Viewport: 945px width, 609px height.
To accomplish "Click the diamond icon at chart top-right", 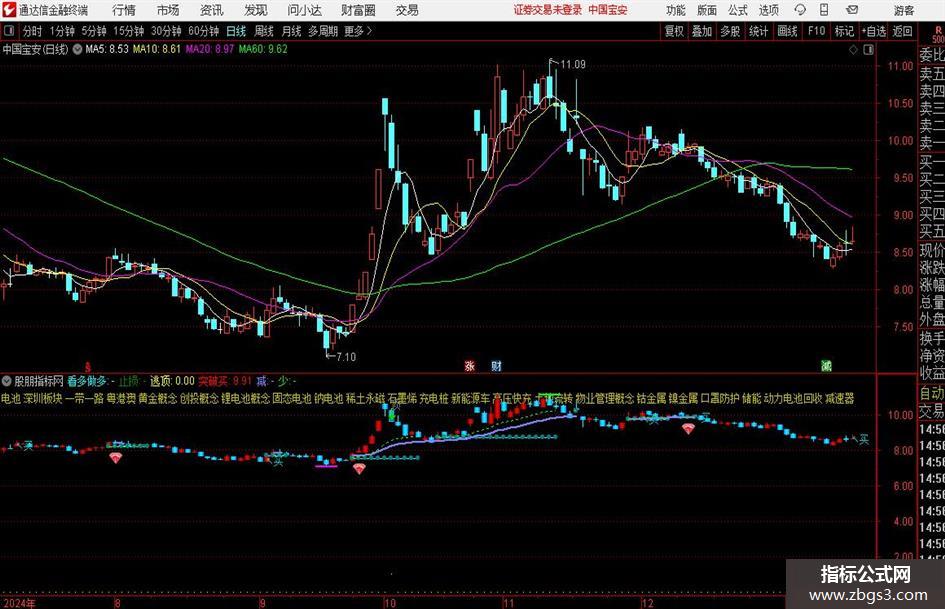I will point(853,50).
